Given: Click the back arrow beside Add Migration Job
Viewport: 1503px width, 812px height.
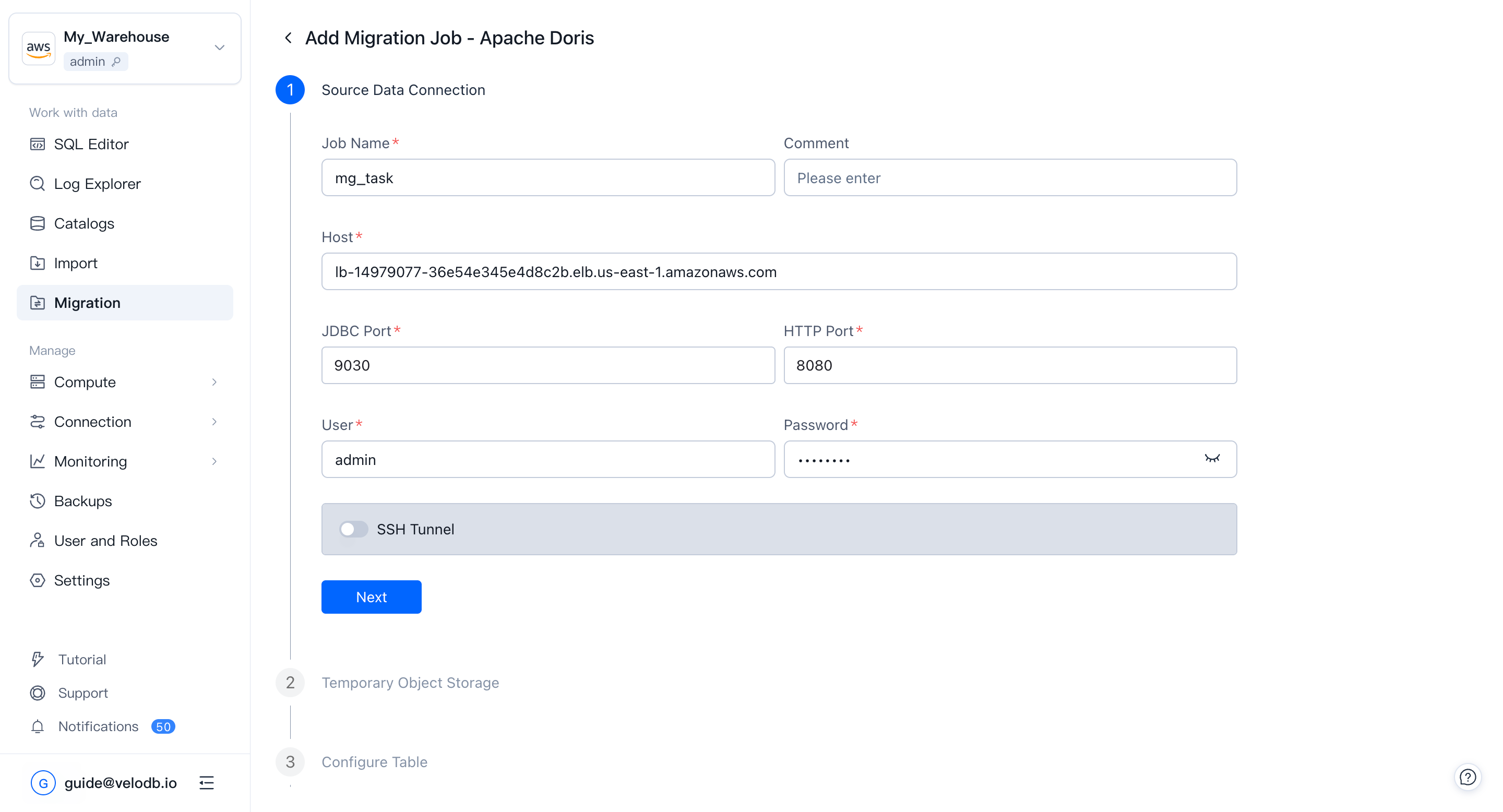Looking at the screenshot, I should click(x=288, y=38).
